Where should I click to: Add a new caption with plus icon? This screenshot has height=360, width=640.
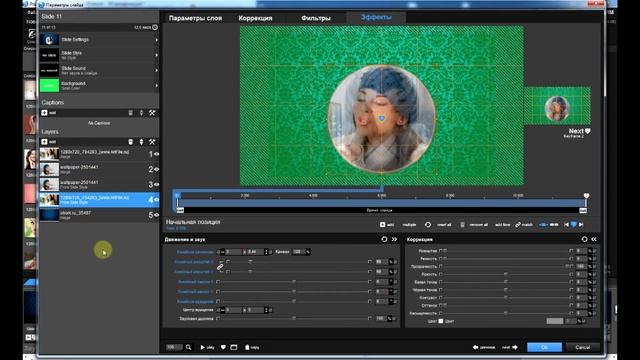click(x=44, y=113)
